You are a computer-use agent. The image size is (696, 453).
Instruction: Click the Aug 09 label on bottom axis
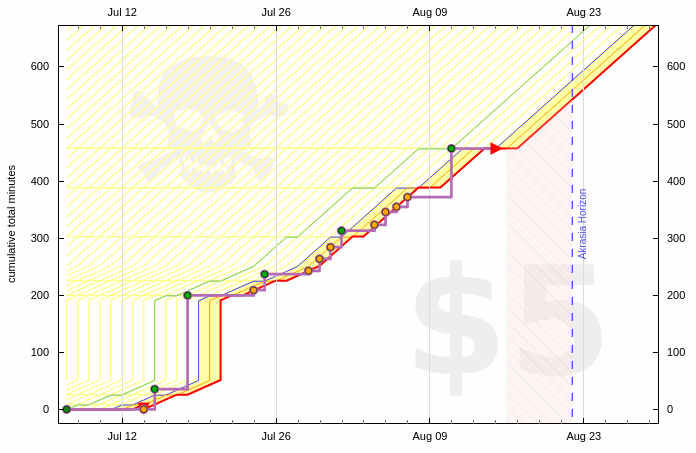[429, 436]
